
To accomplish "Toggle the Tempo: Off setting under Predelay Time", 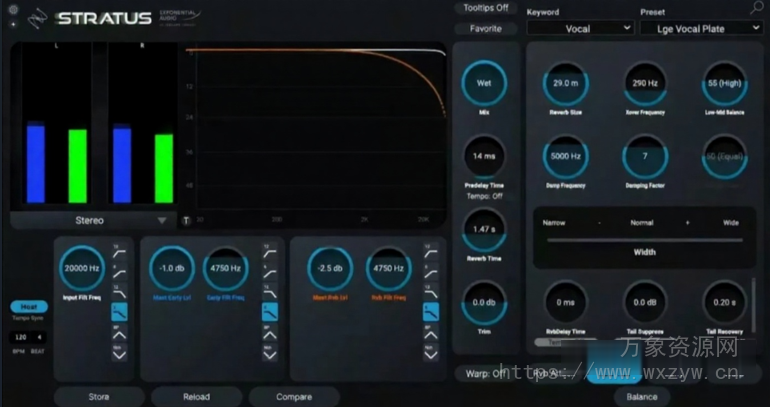I will click(484, 196).
